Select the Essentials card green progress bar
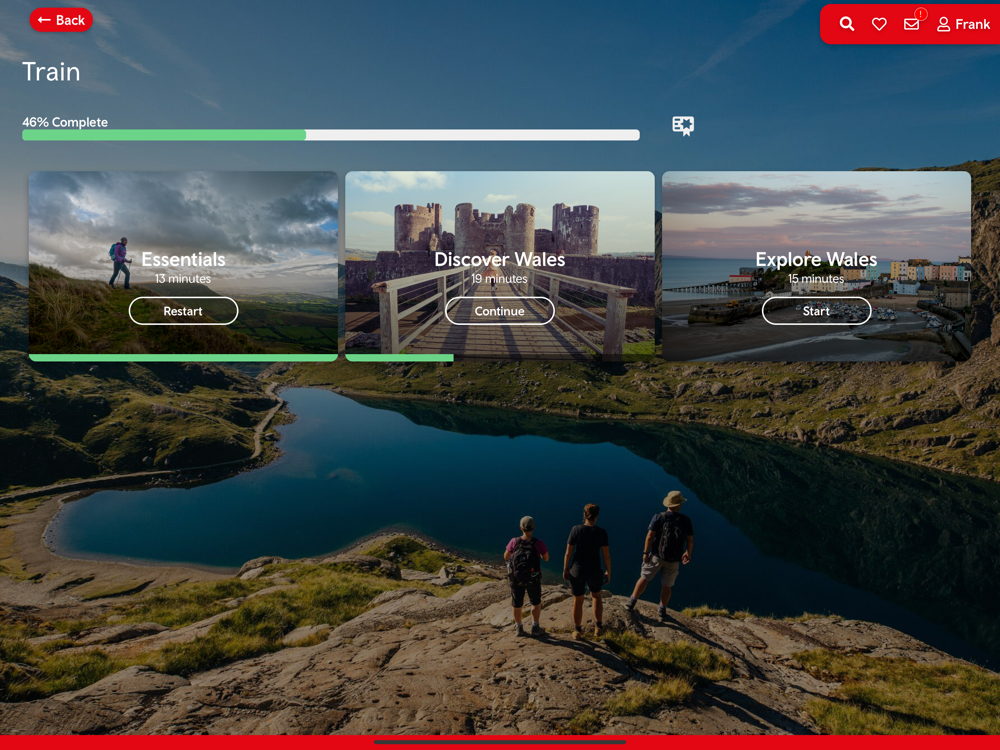Viewport: 1000px width, 750px height. point(183,358)
